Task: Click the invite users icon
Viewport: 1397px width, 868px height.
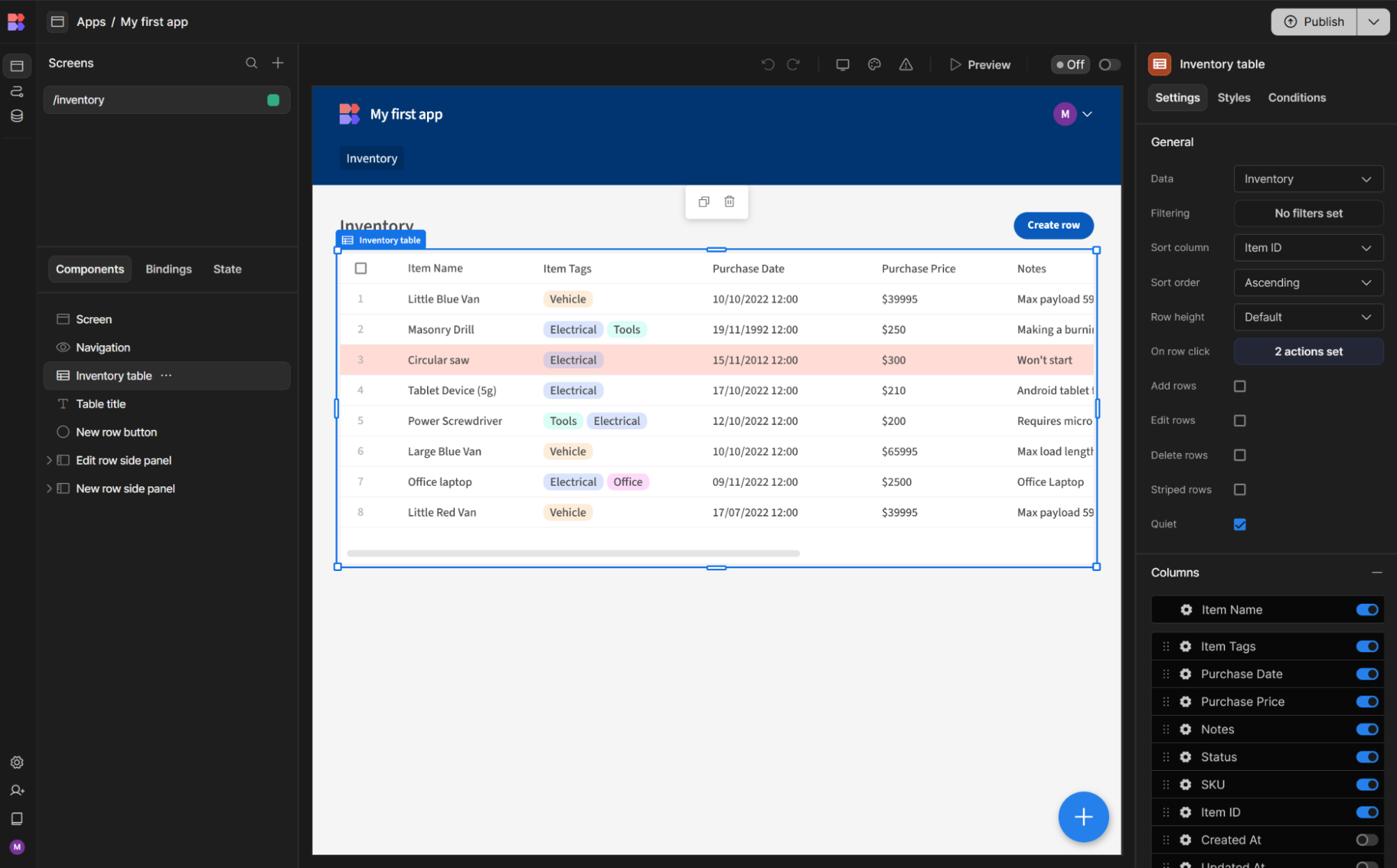Action: (x=17, y=790)
